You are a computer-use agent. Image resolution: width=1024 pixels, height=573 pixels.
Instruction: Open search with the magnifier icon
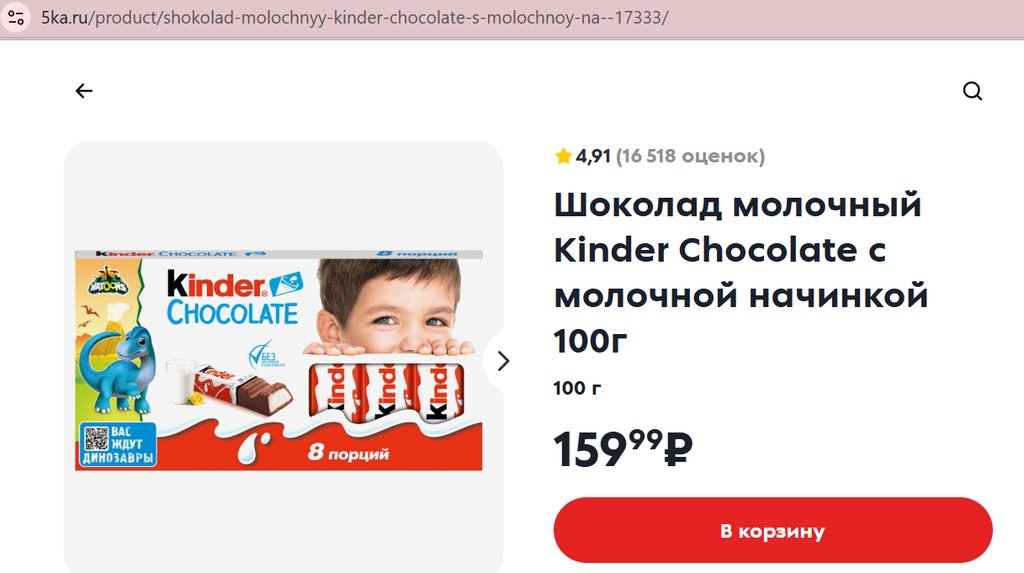pos(972,91)
